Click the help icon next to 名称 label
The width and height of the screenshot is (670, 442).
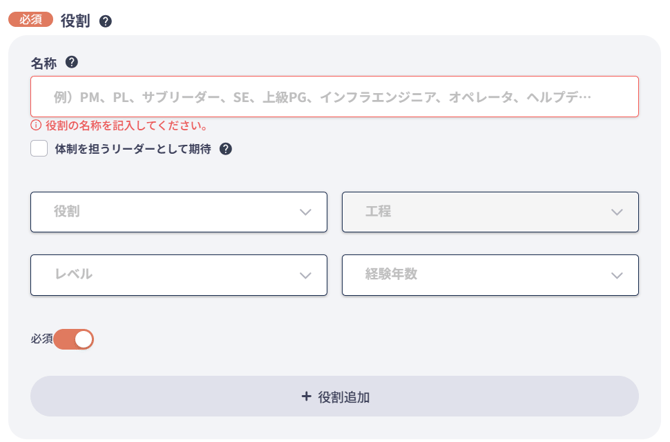click(x=72, y=62)
